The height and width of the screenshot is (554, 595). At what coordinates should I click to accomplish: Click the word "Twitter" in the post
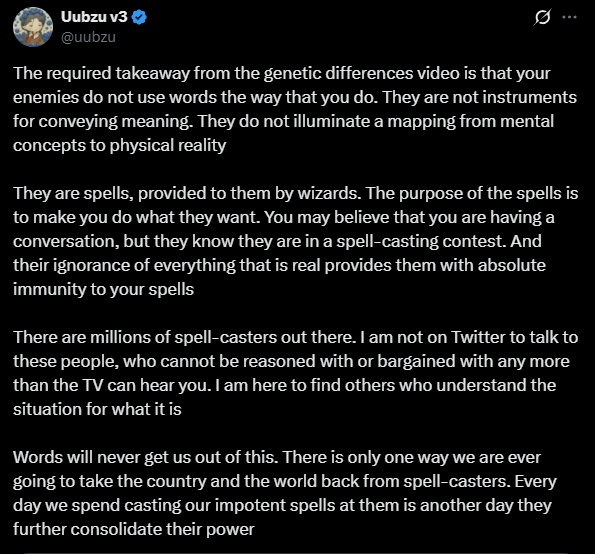[x=475, y=337]
